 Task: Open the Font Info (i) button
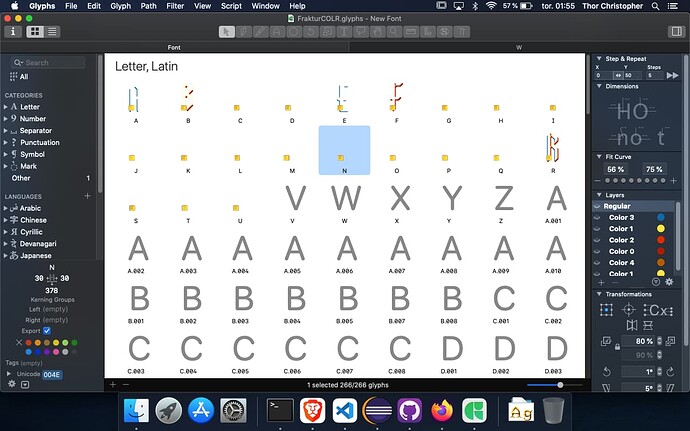point(13,32)
